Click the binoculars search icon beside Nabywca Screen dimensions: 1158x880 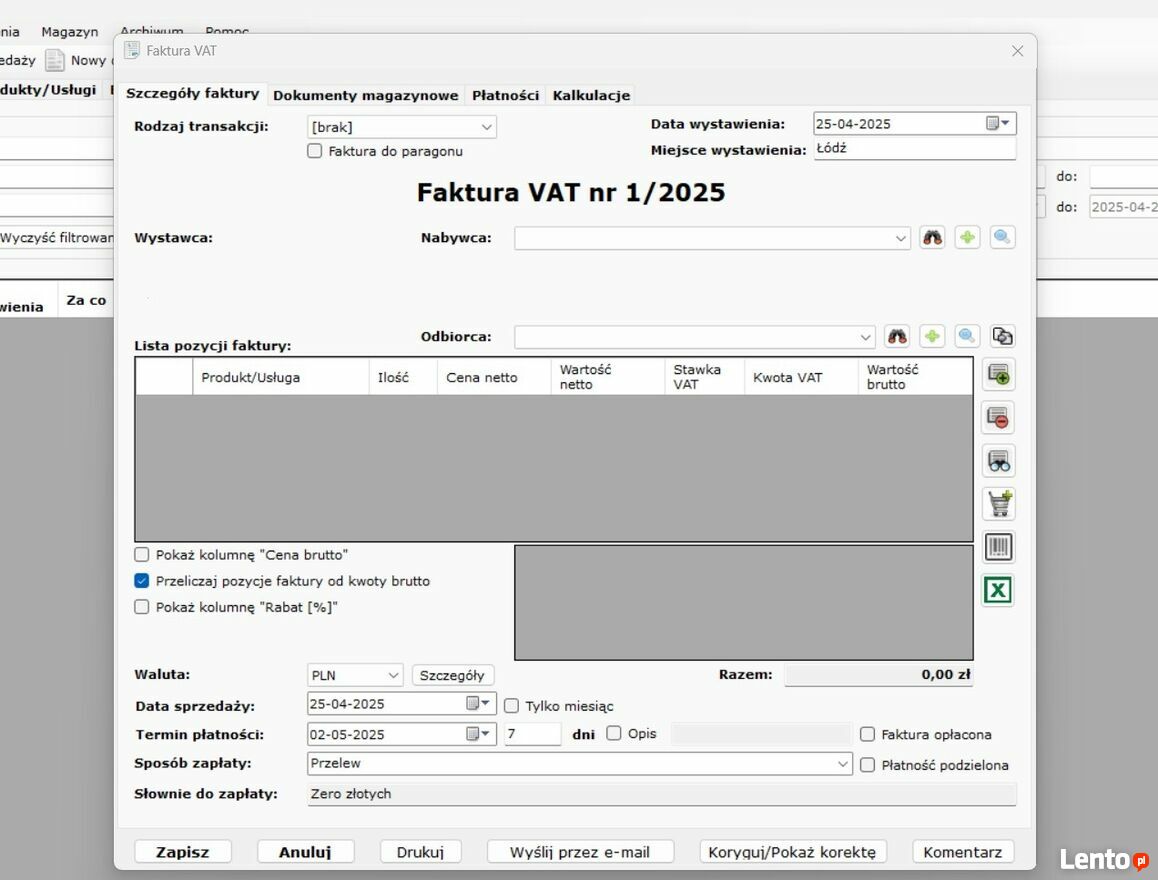tap(932, 238)
